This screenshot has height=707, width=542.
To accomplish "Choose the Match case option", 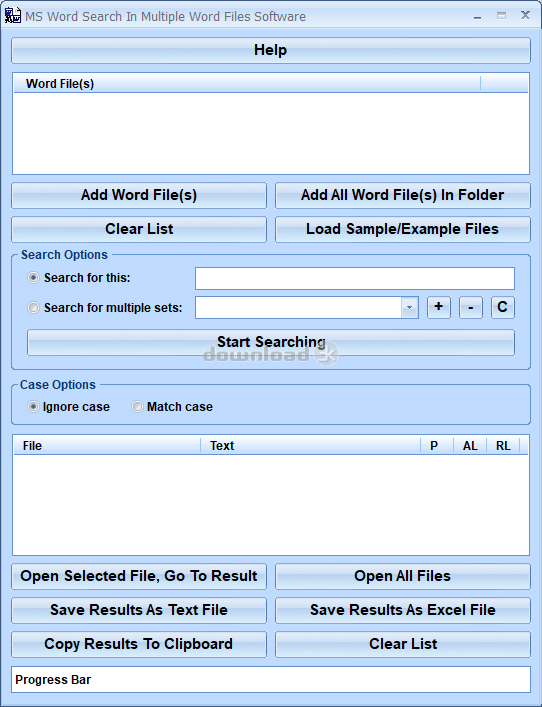I will tap(137, 407).
